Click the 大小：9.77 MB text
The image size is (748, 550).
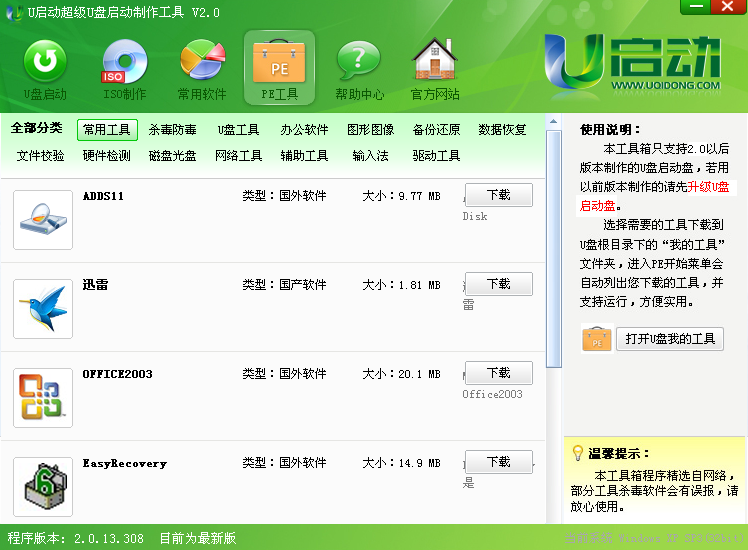(x=401, y=196)
